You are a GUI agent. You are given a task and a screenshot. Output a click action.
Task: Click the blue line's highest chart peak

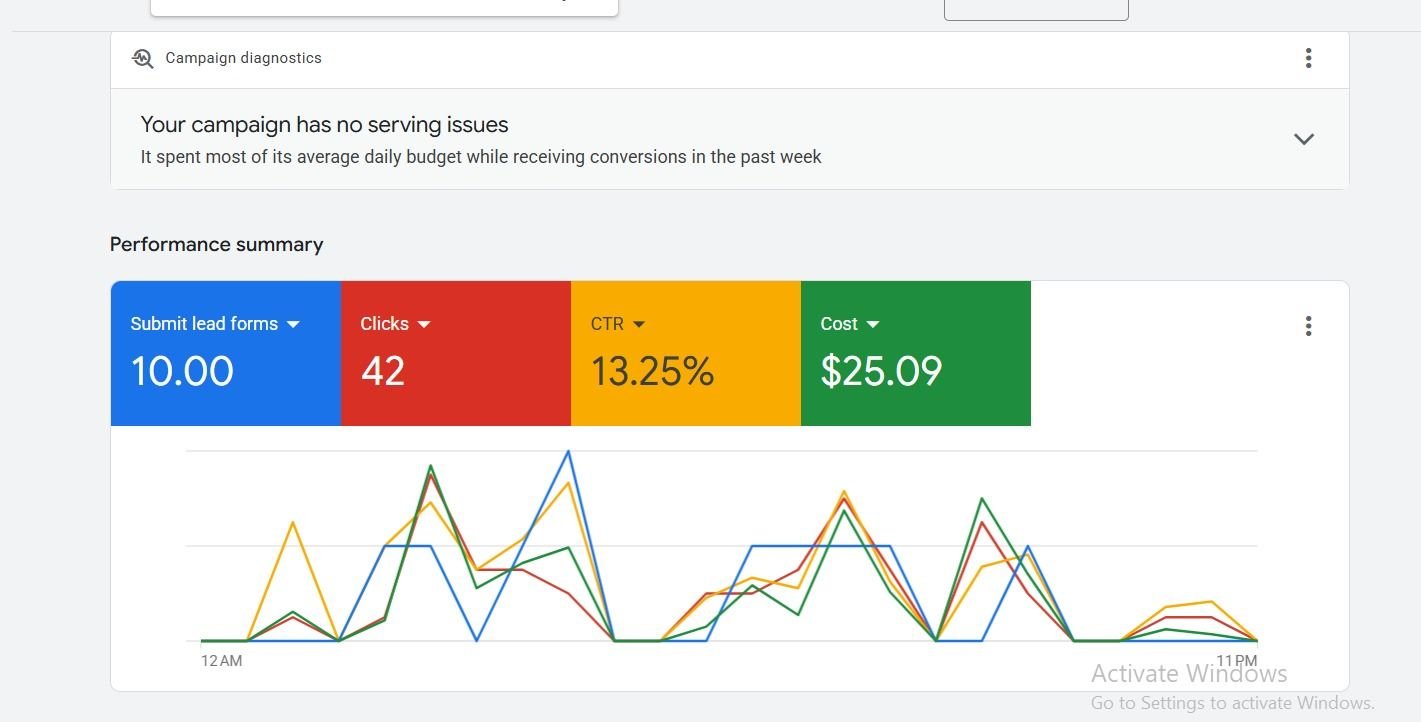[x=569, y=452]
